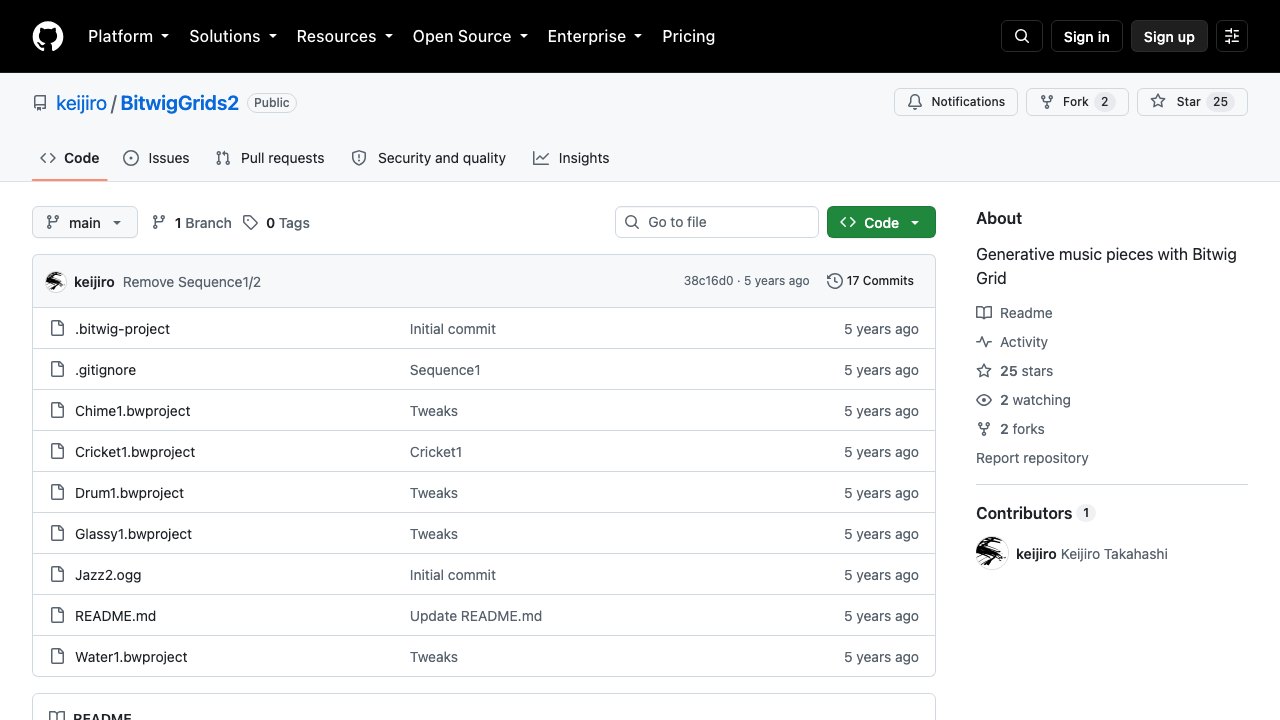Viewport: 1280px width, 720px height.
Task: Open the Activity link in About
Action: click(x=1012, y=342)
